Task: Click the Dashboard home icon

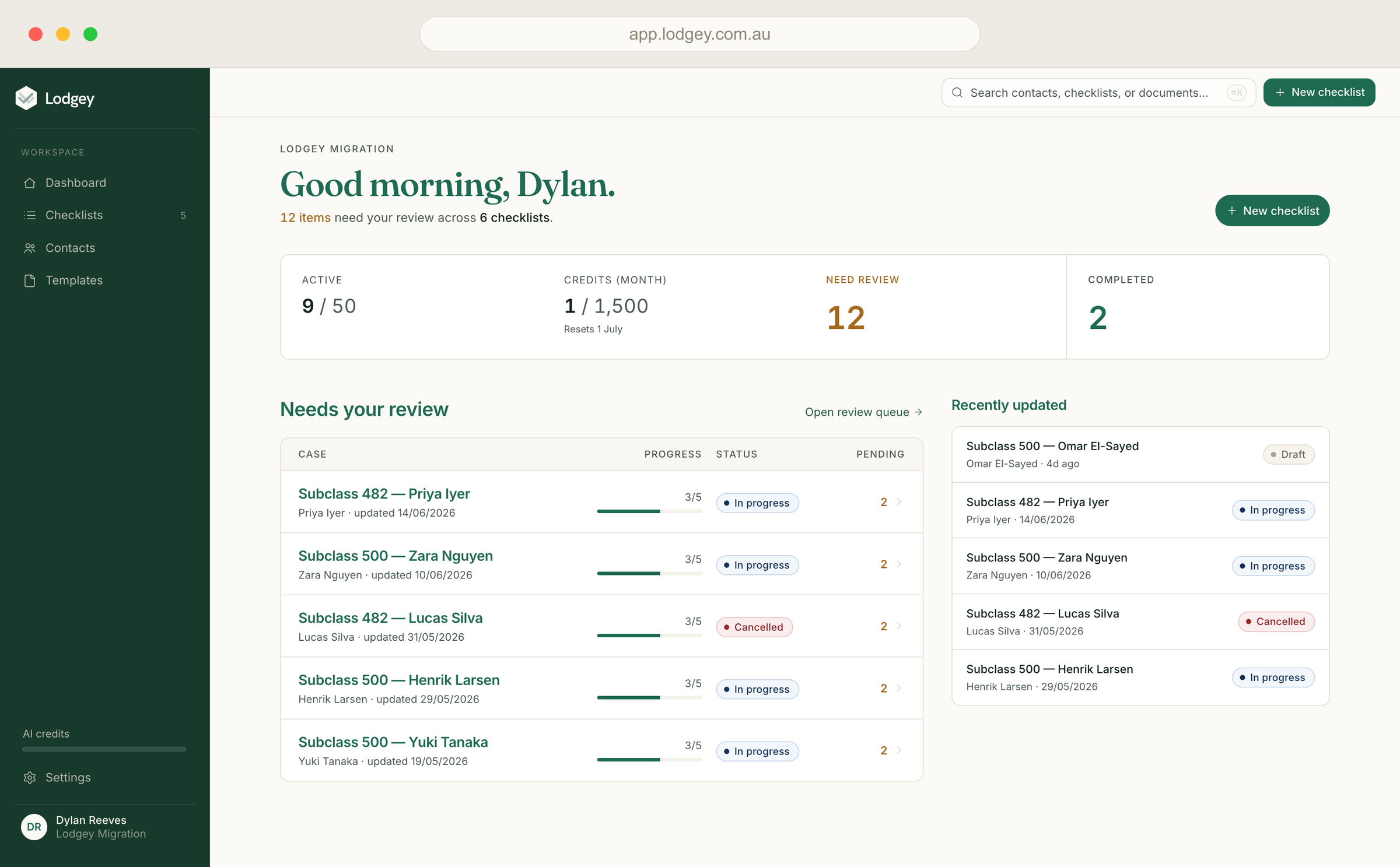Action: (x=30, y=183)
